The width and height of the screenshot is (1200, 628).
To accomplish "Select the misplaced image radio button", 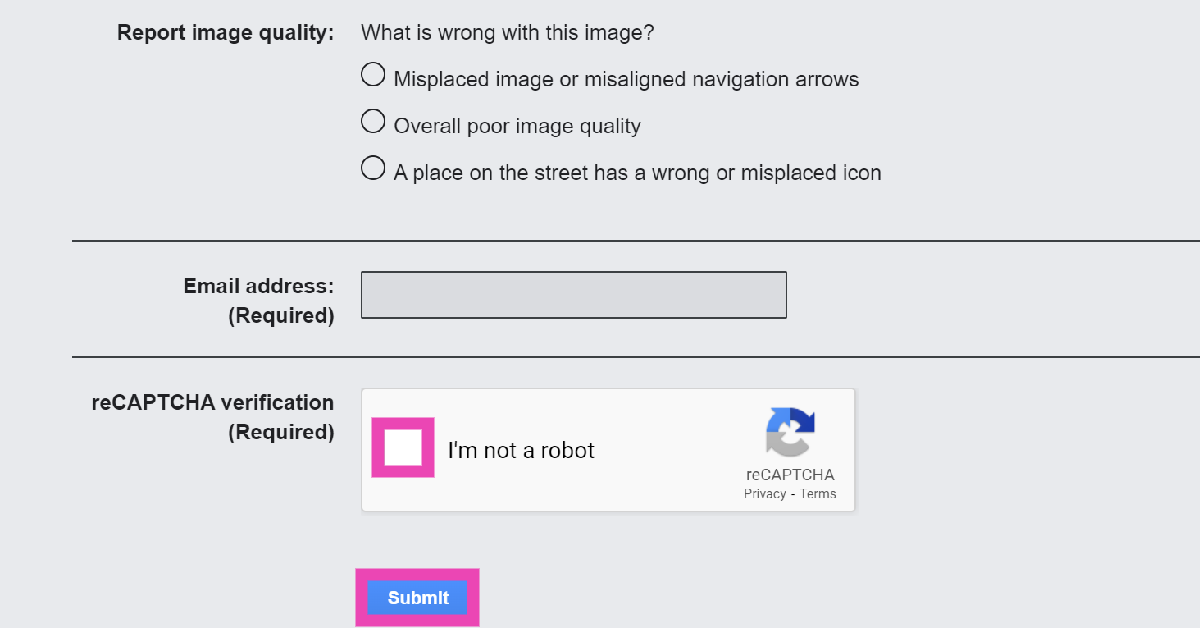I will point(373,75).
